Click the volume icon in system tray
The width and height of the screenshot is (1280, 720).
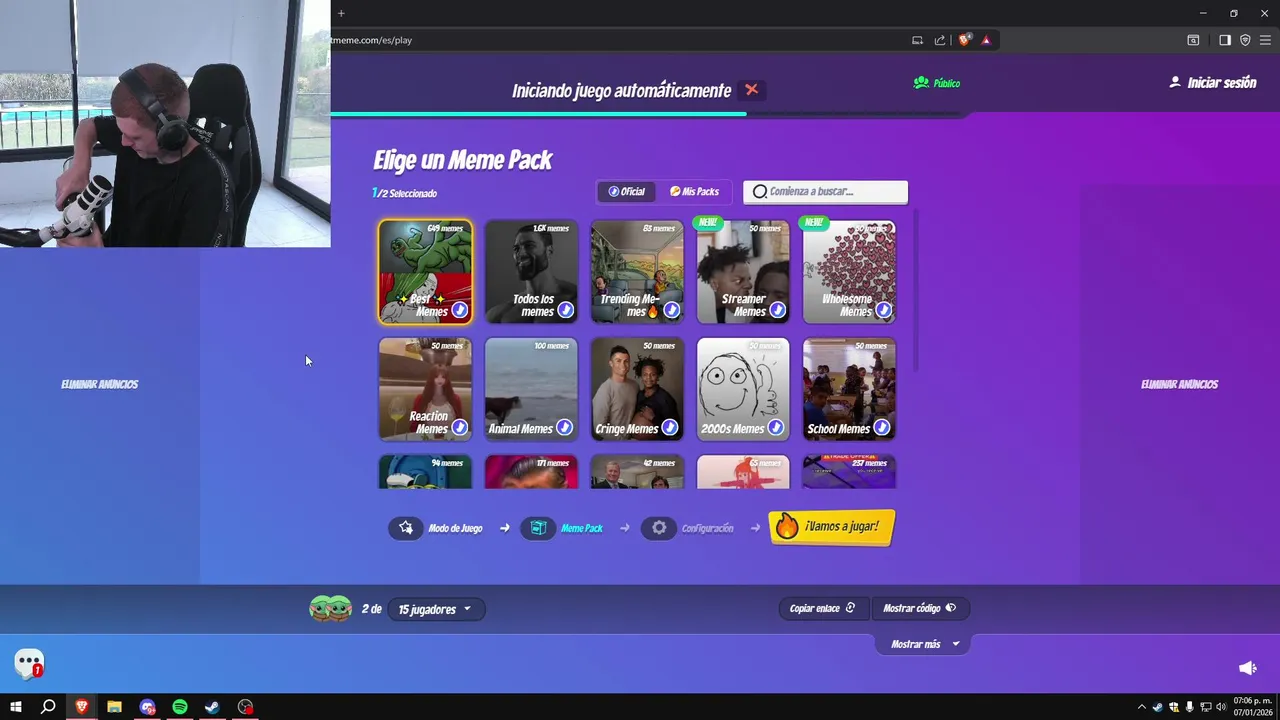click(x=1221, y=707)
